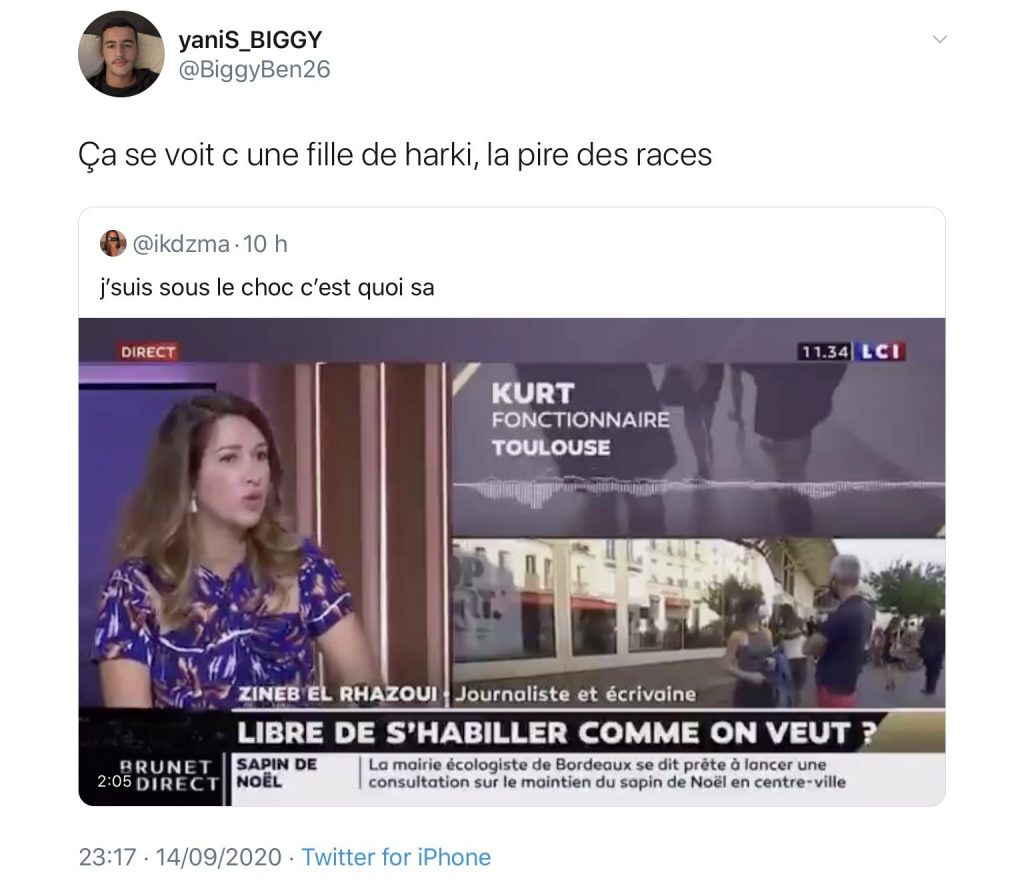Open the Twitter for iPhone source link
This screenshot has height=884, width=1024.
pyautogui.click(x=396, y=857)
